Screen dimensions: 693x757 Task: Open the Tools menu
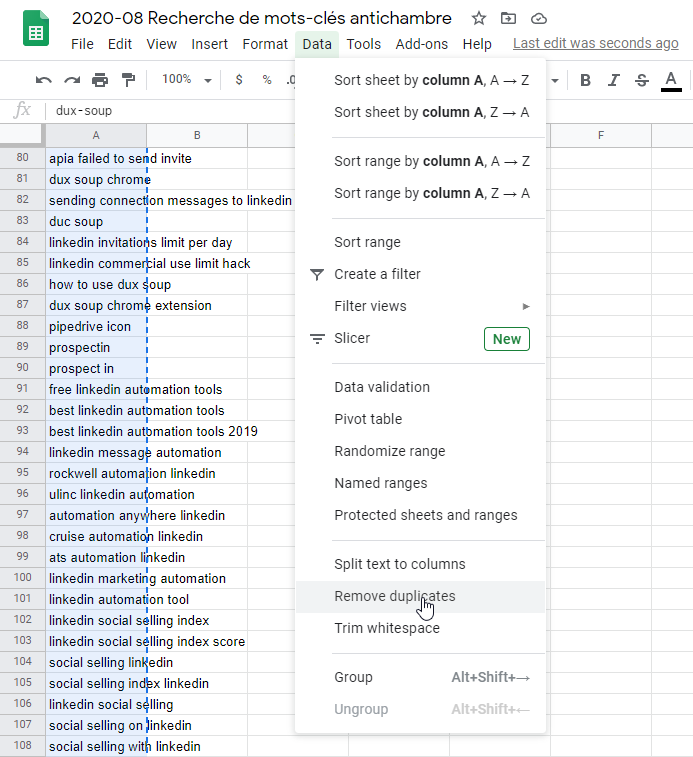tap(364, 44)
